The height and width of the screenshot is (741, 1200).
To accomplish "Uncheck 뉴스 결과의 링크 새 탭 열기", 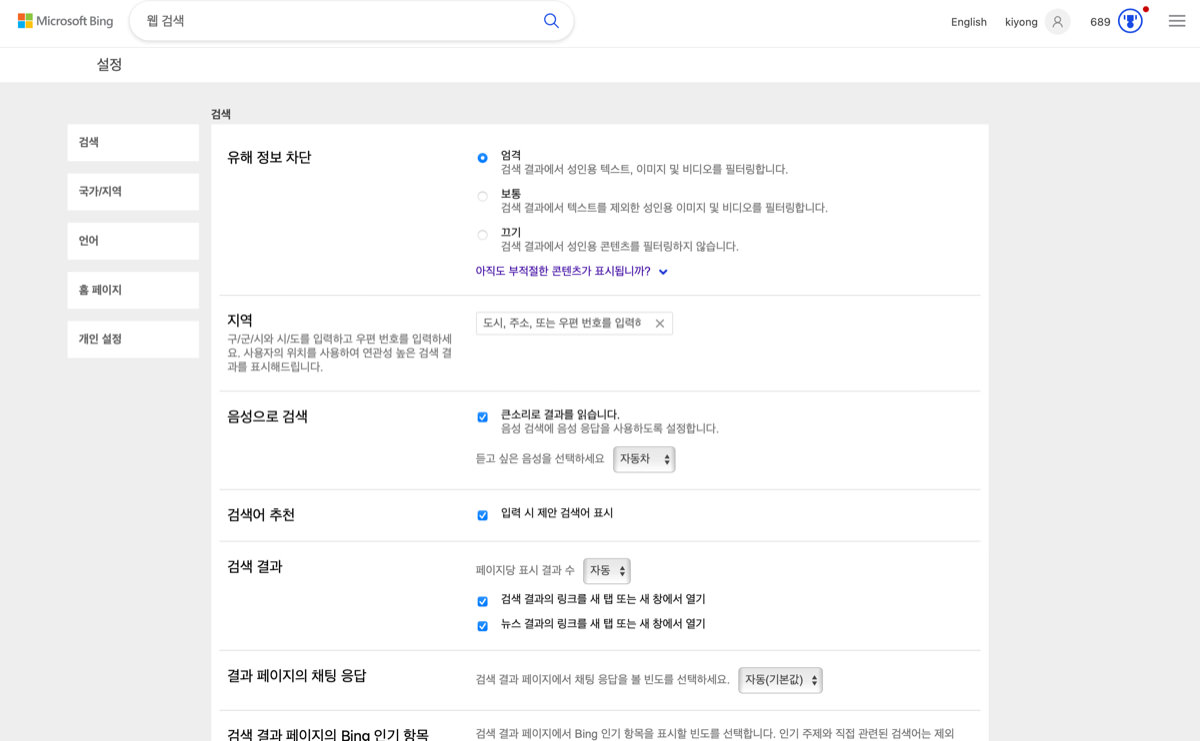I will coord(482,626).
